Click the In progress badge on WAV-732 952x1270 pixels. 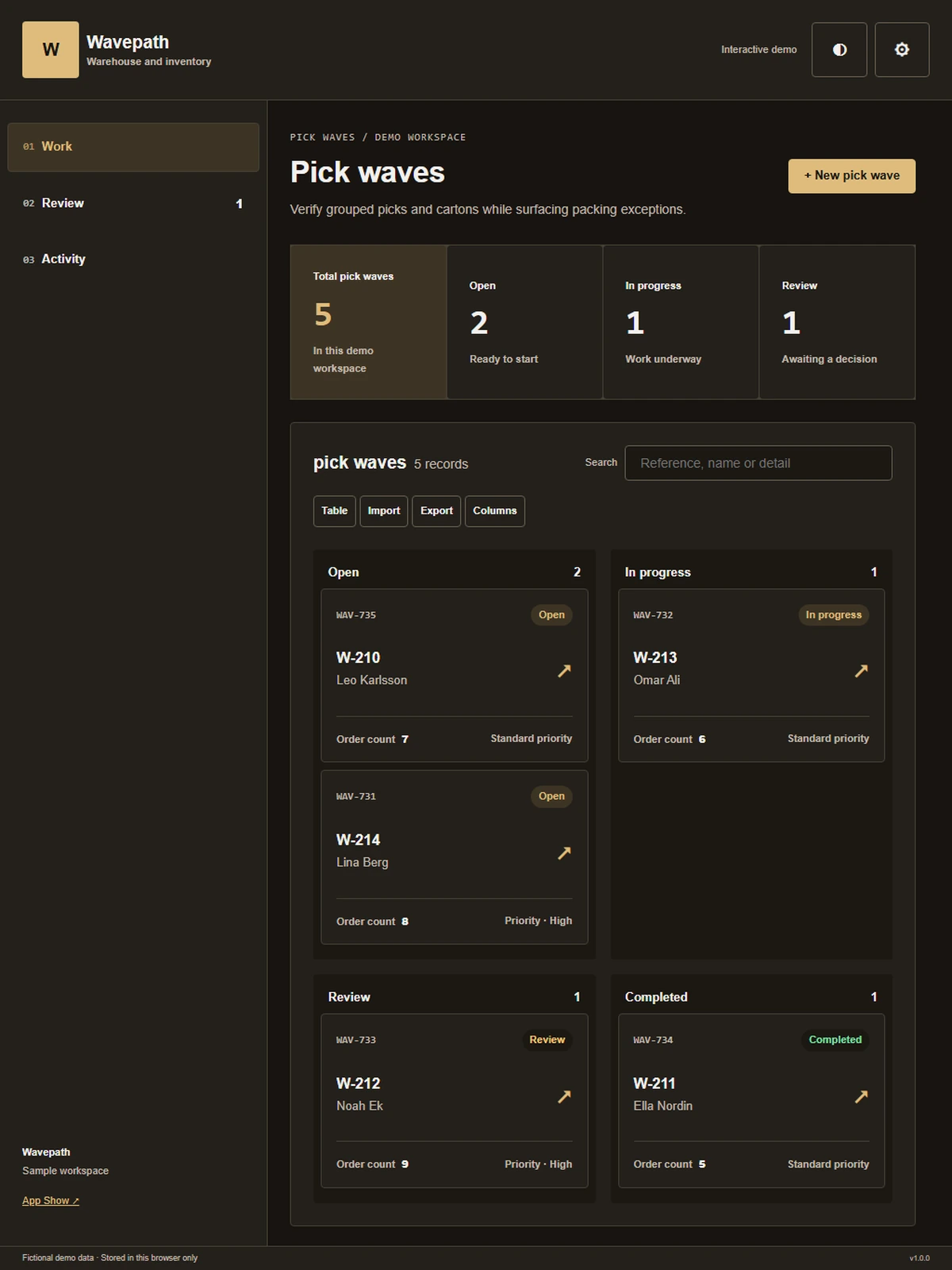[833, 615]
